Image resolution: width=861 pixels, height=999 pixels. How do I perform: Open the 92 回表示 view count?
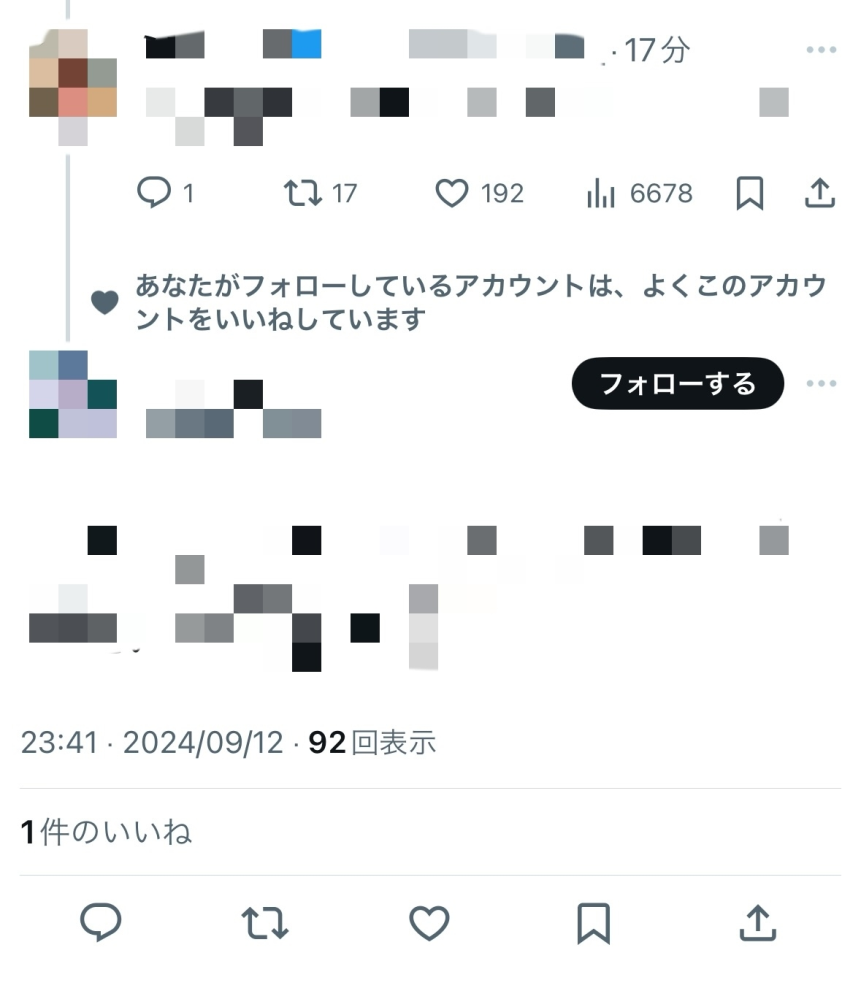point(372,742)
